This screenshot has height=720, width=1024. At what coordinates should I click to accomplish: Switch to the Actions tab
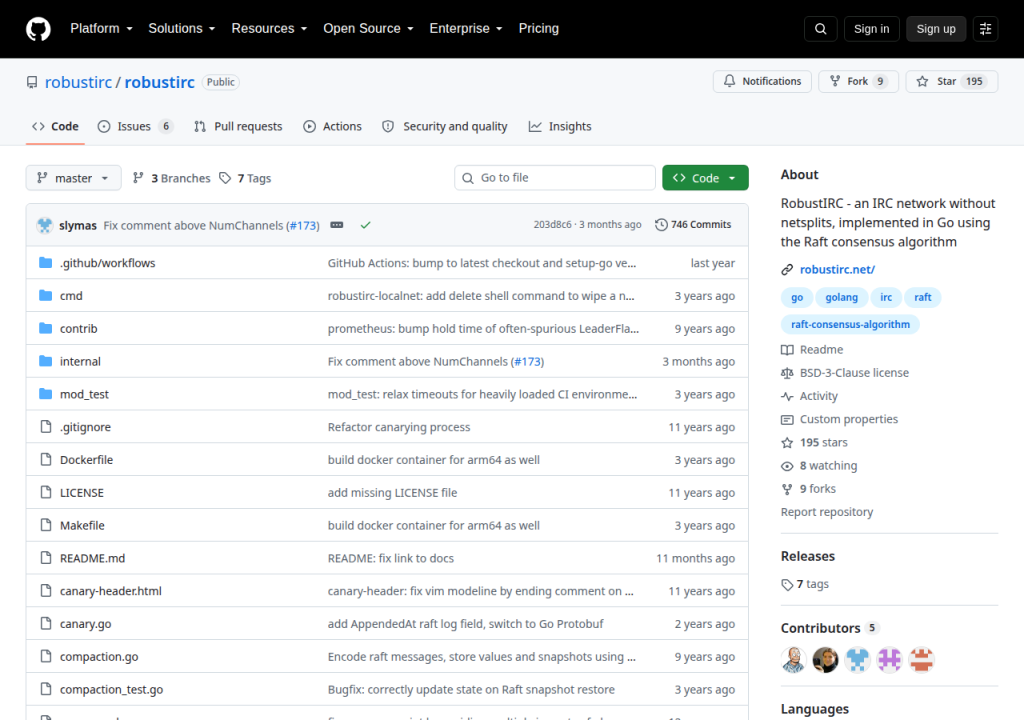[332, 127]
